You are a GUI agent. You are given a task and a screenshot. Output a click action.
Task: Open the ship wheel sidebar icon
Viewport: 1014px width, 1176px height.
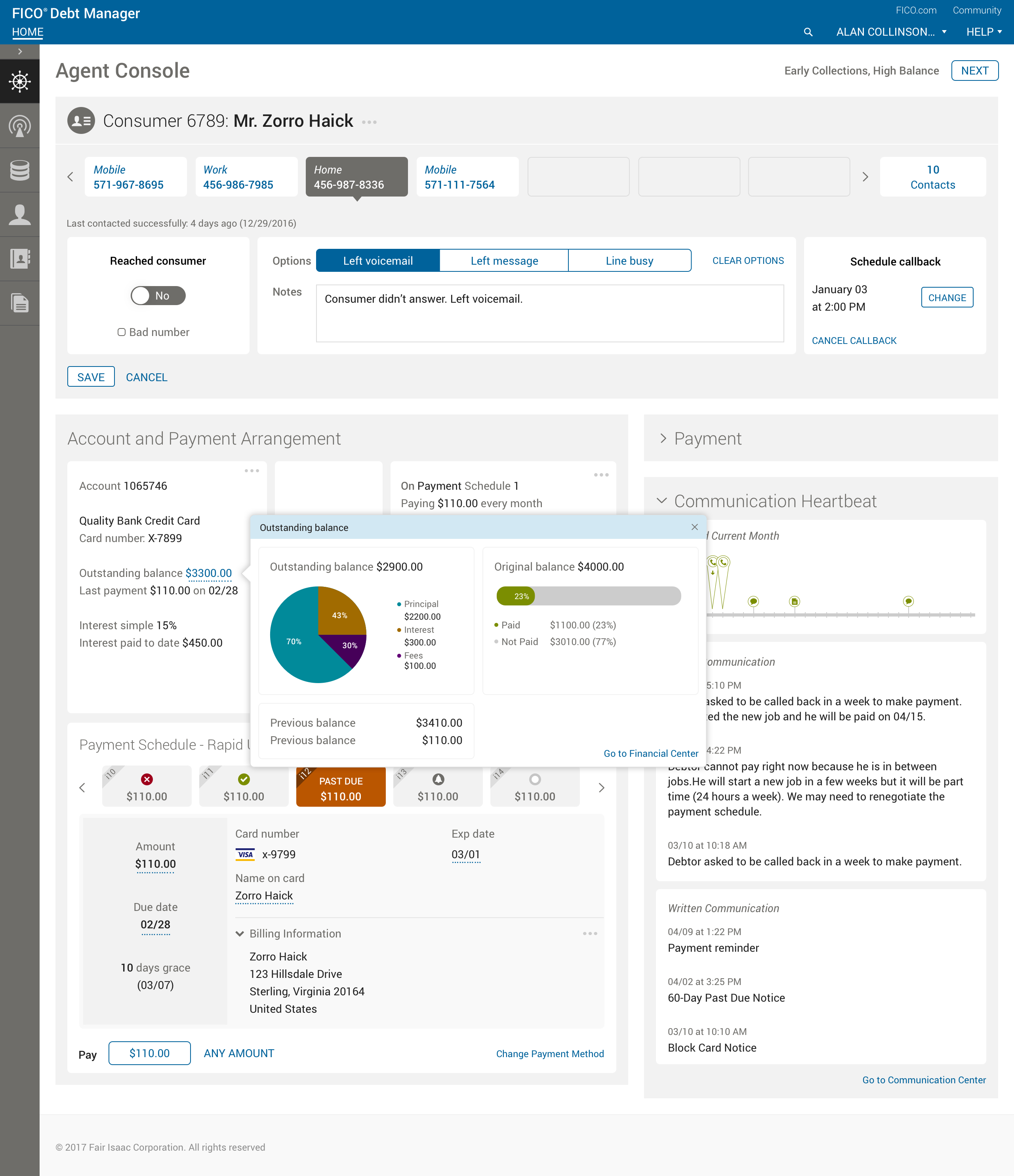coord(20,82)
